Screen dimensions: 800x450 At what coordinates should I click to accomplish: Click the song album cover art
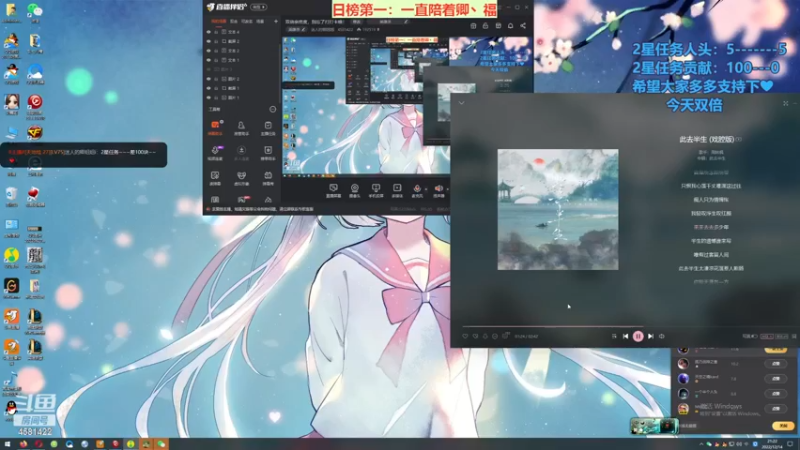[x=558, y=209]
